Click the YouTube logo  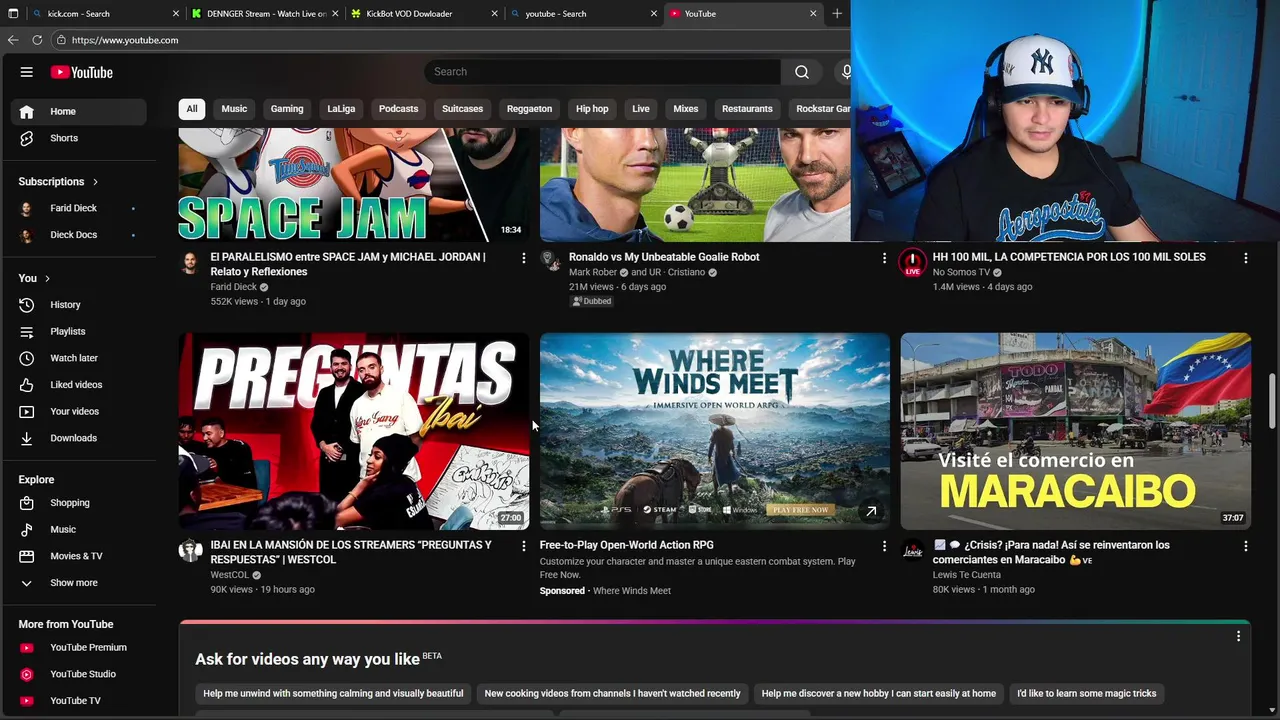click(x=82, y=72)
